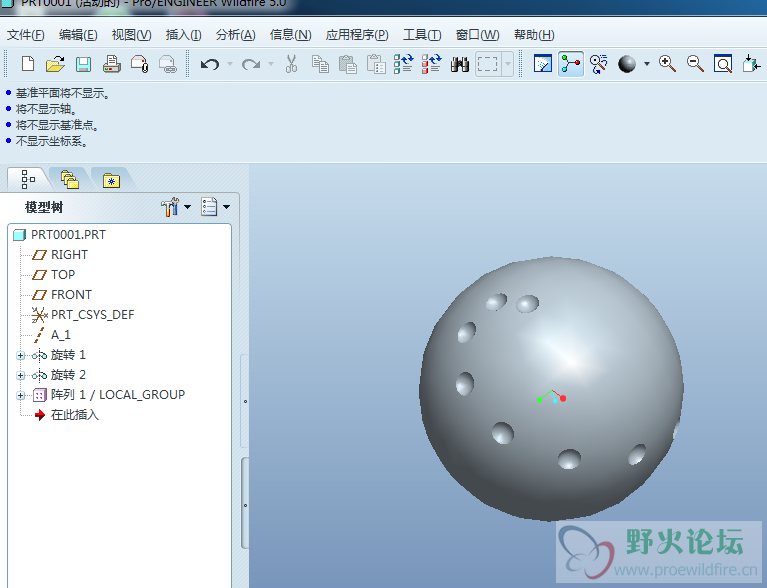The height and width of the screenshot is (588, 767).
Task: Zoom out with magnifier minus icon
Action: (695, 64)
